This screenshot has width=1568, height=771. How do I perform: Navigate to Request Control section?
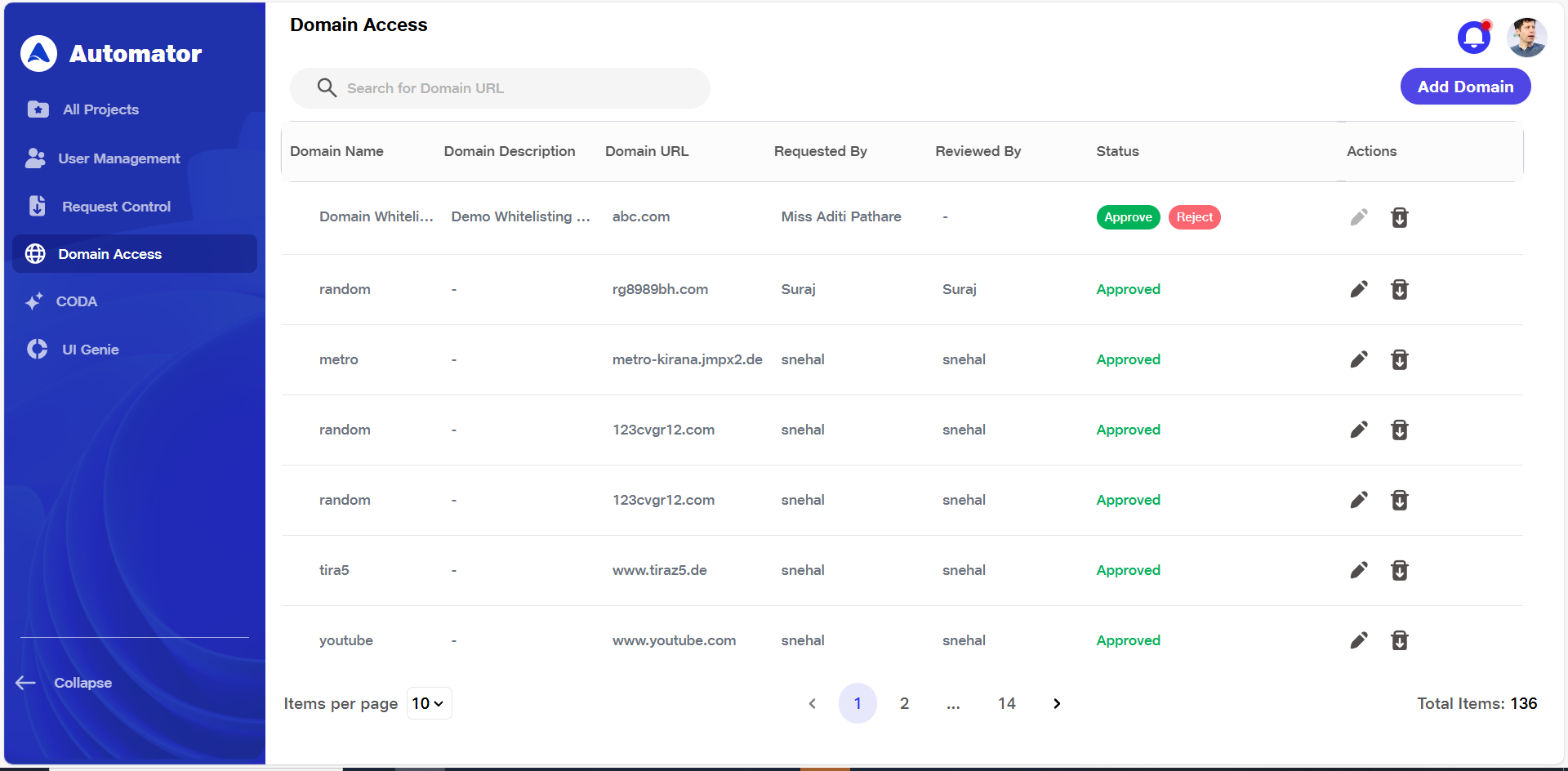pyautogui.click(x=116, y=207)
